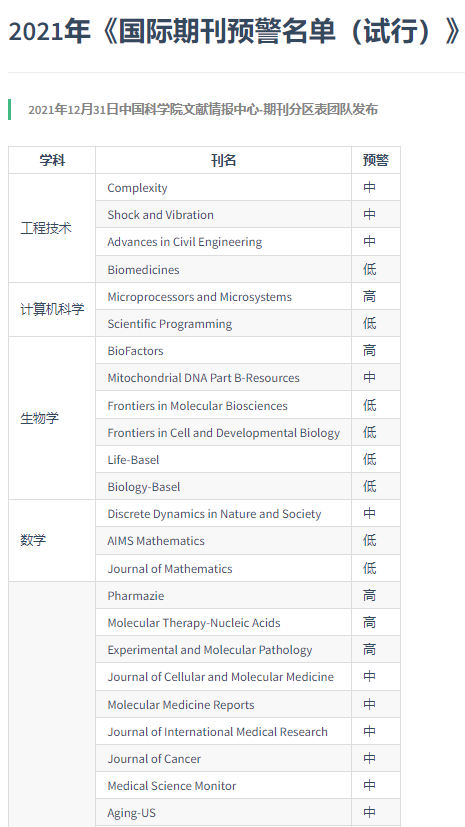
Task: Click the 刊名 column header
Action: [224, 161]
